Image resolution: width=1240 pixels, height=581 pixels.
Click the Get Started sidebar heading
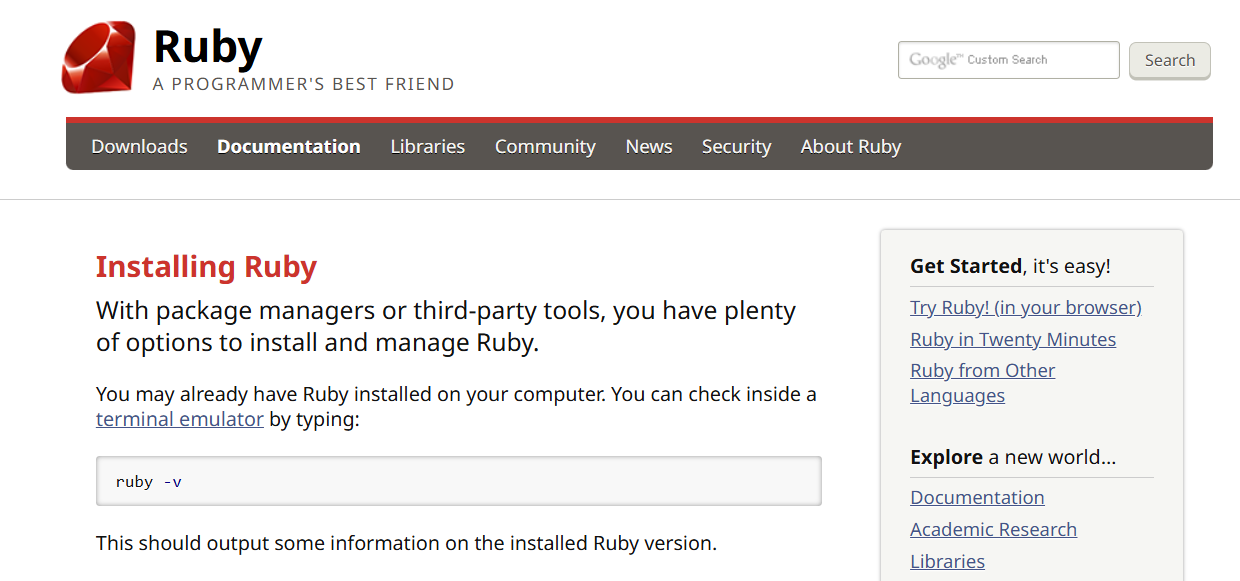click(1010, 266)
